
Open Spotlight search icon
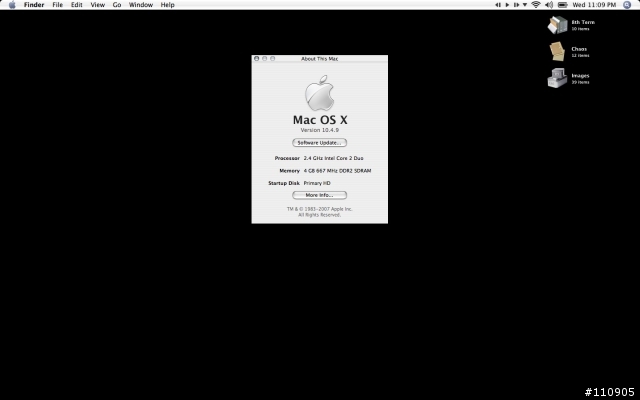pos(627,5)
